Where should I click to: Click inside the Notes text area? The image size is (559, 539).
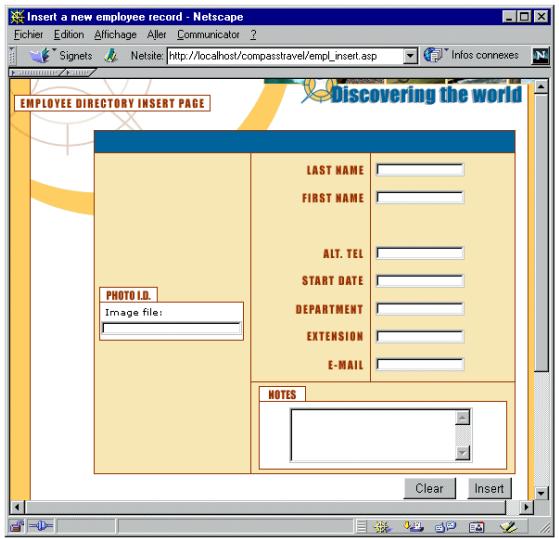(373, 435)
